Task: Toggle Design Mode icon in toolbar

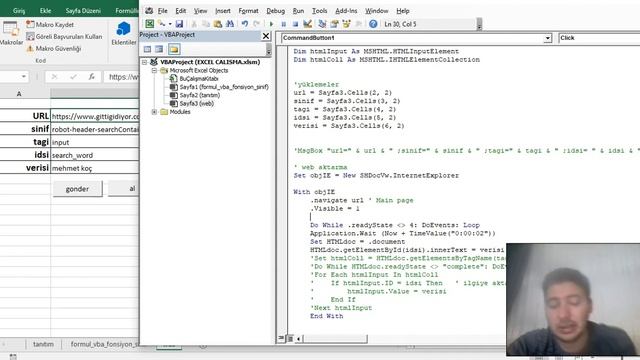Action: (x=307, y=24)
